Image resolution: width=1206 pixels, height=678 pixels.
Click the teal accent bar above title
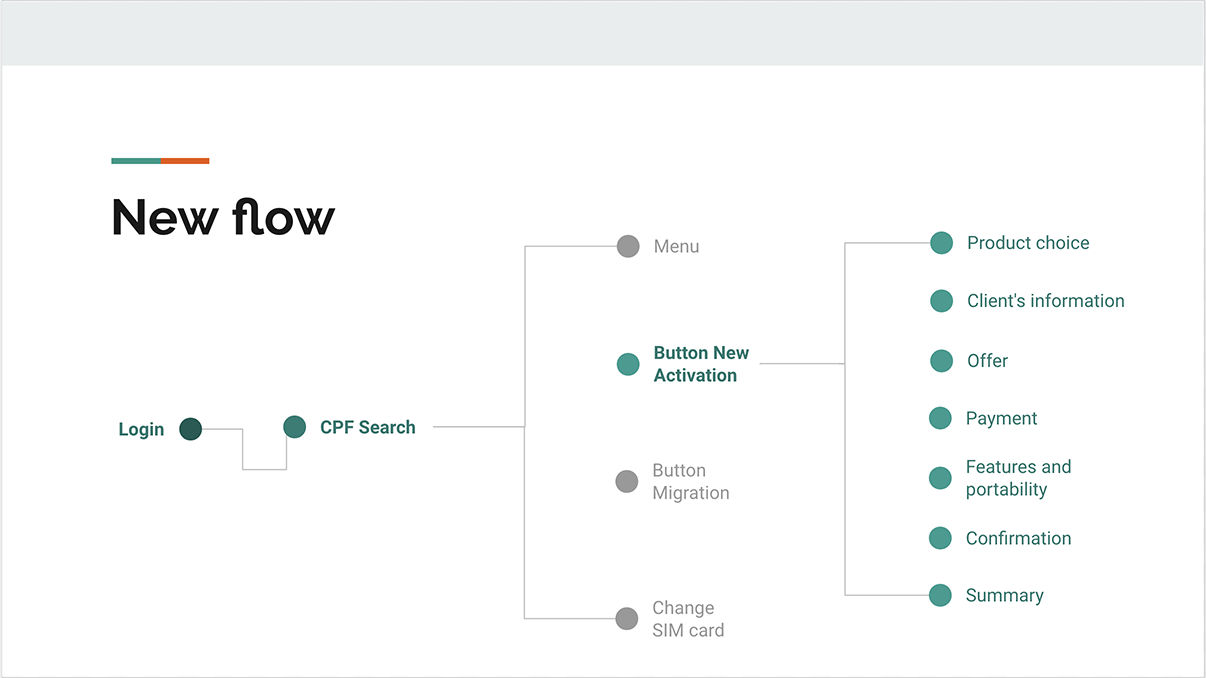click(136, 161)
